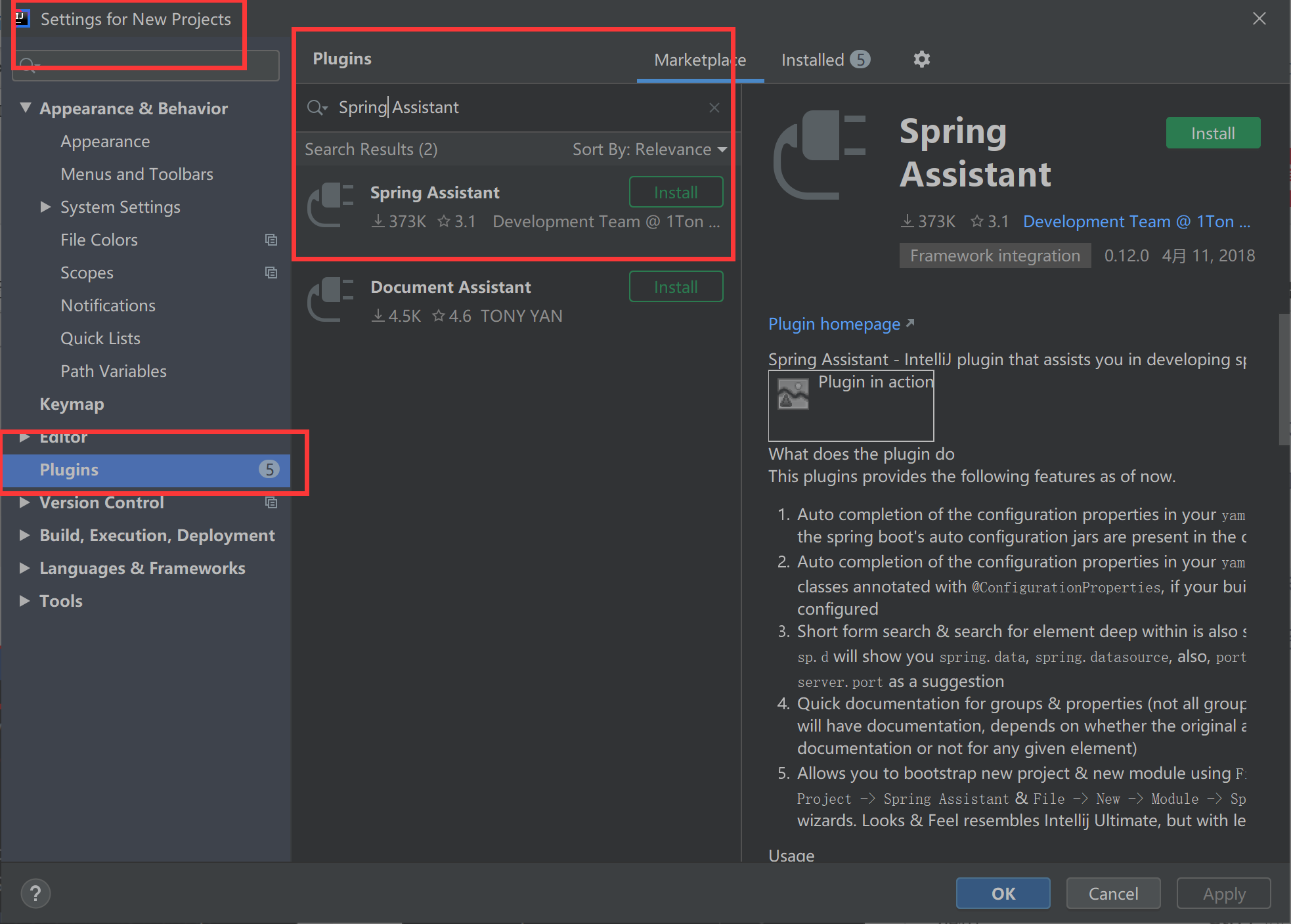Click the plugins settings gear icon

pyautogui.click(x=921, y=59)
